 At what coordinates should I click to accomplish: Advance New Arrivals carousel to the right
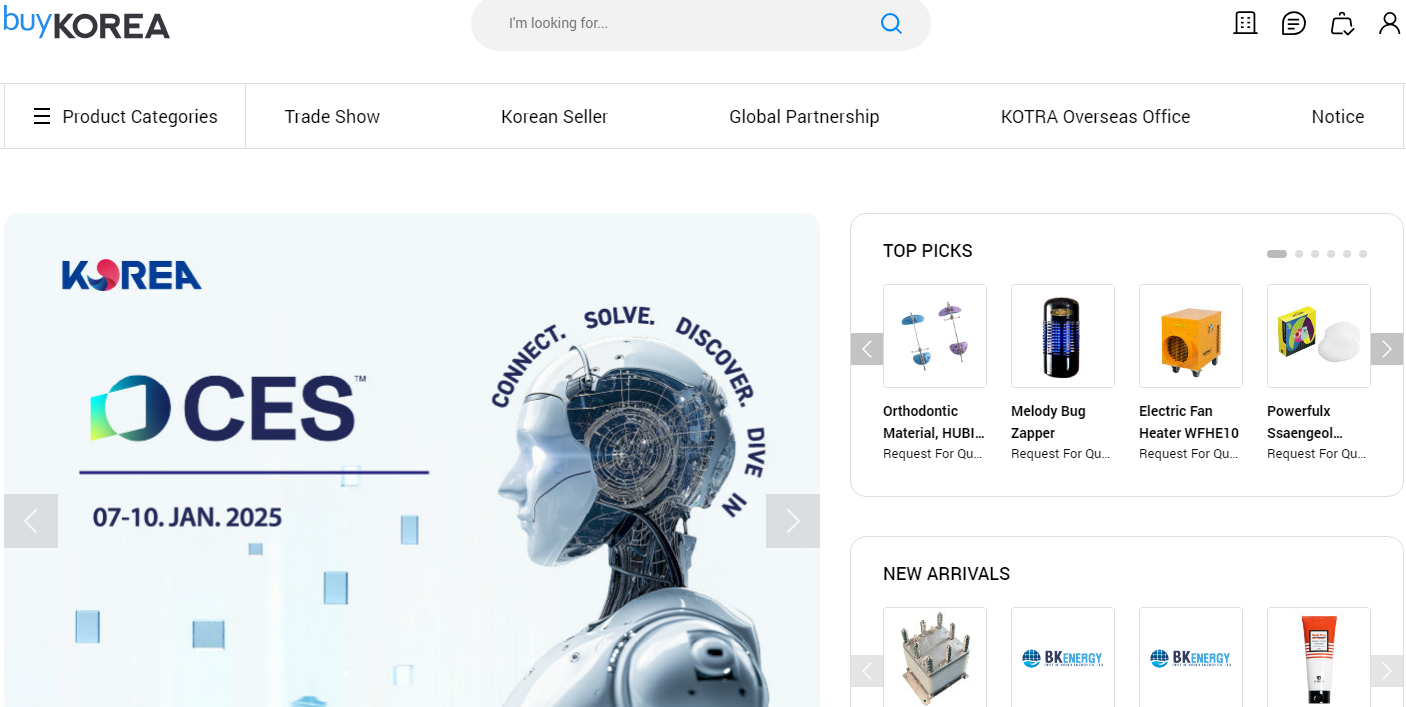(x=1387, y=671)
